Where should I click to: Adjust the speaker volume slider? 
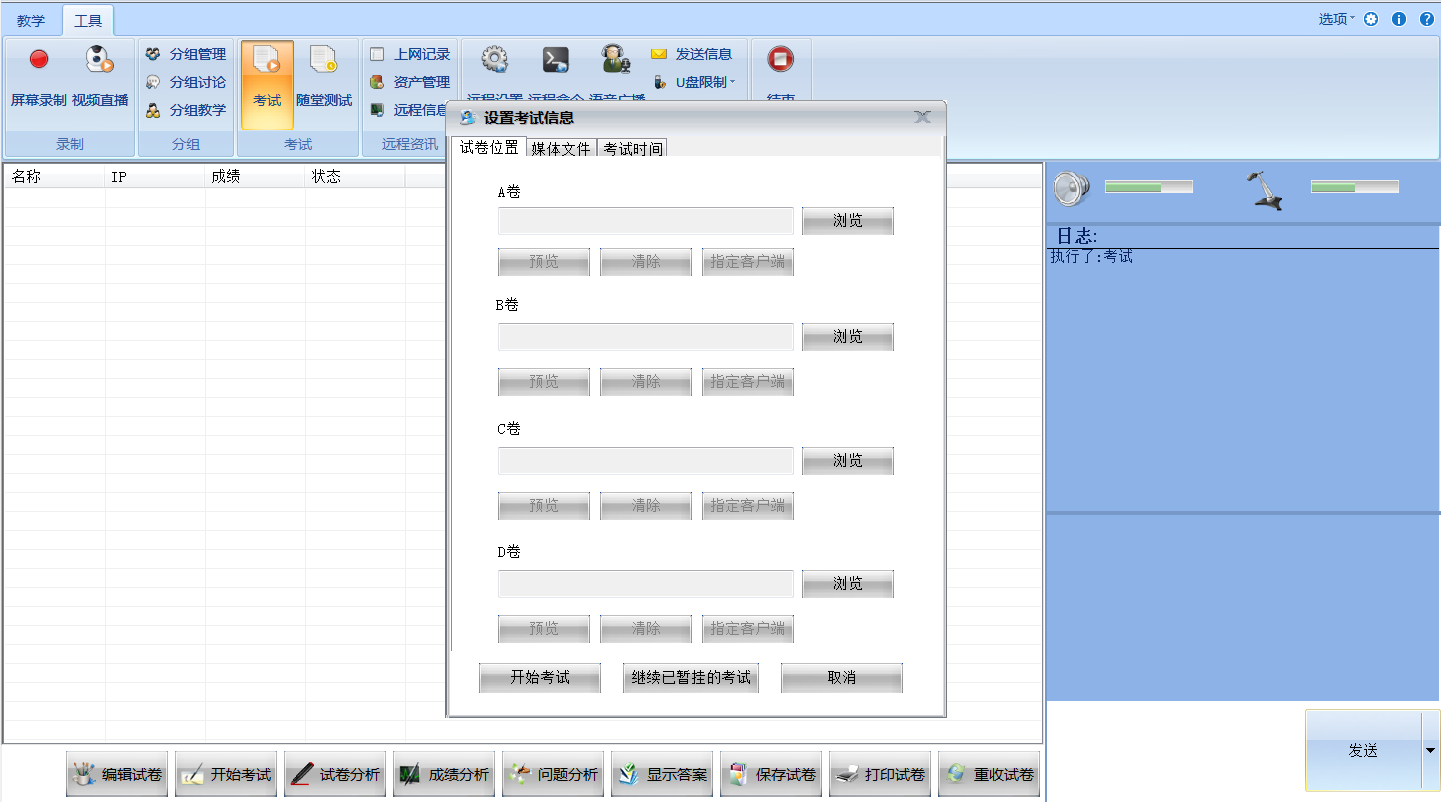pyautogui.click(x=1148, y=187)
